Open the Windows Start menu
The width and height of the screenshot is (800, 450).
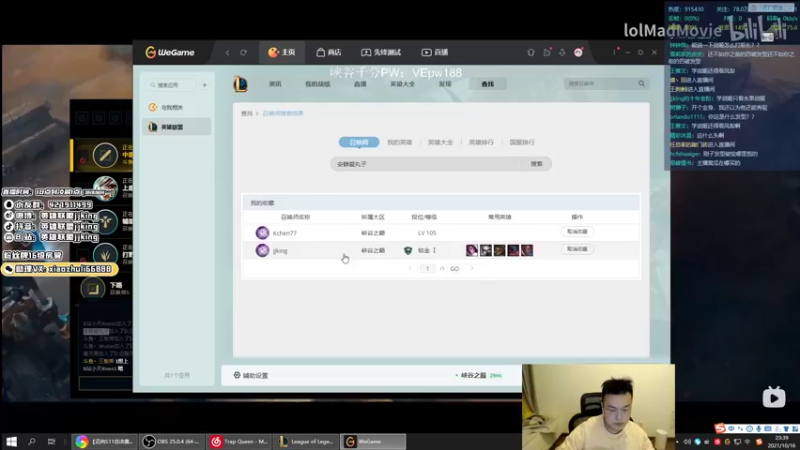11,441
